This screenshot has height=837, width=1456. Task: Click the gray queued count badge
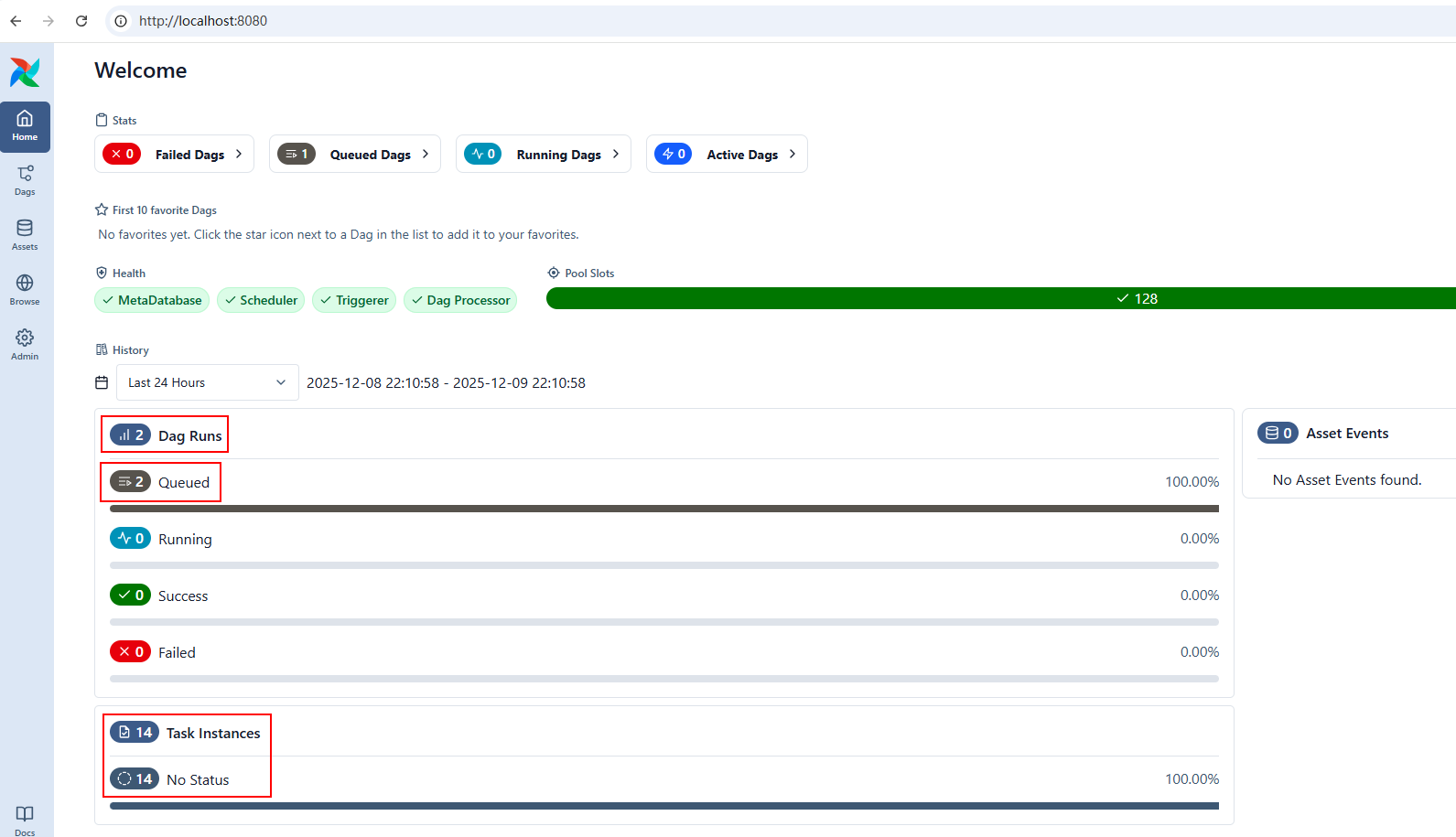point(297,154)
